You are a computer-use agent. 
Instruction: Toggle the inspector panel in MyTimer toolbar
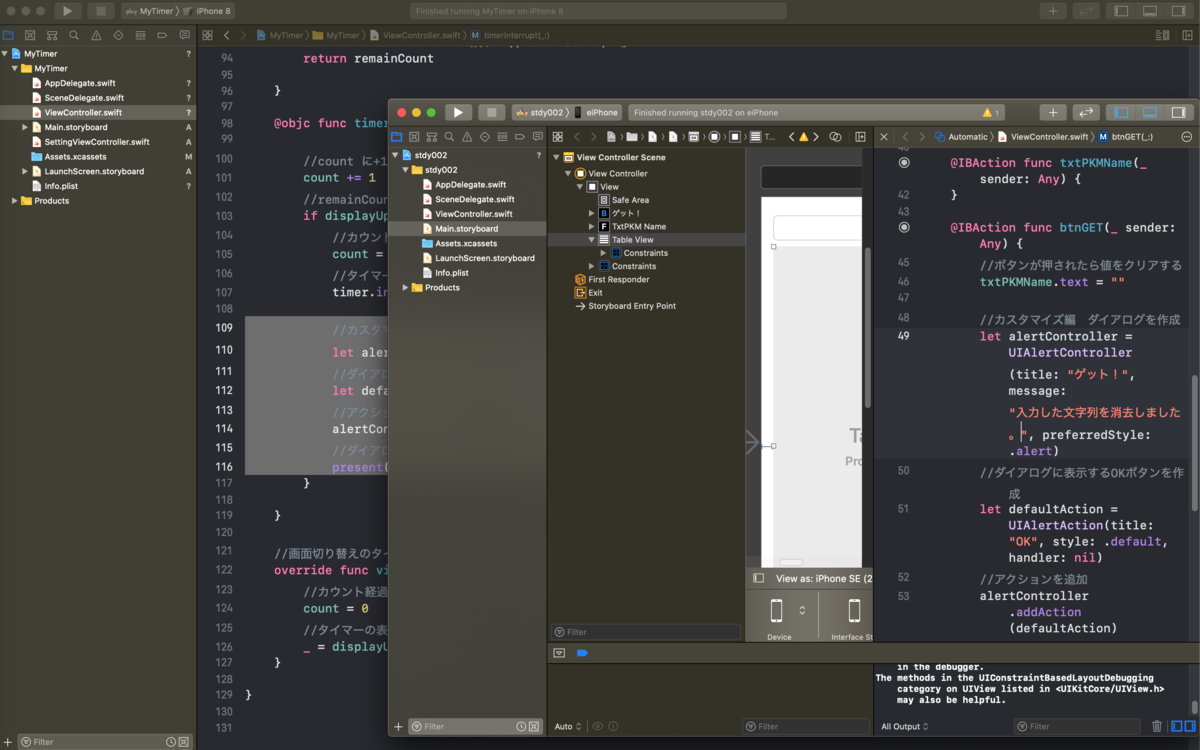pyautogui.click(x=1180, y=10)
